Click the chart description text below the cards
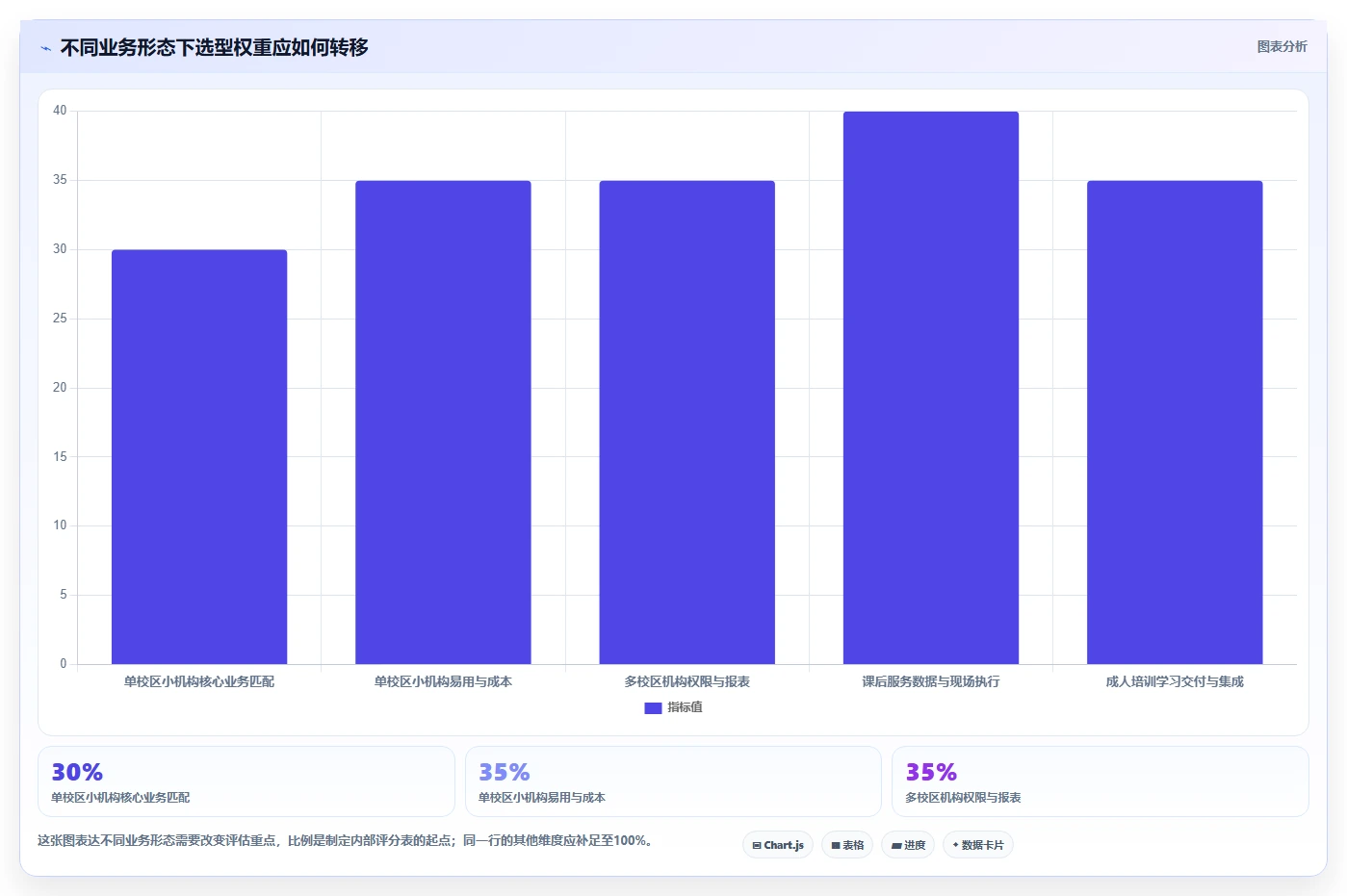 pos(348,840)
